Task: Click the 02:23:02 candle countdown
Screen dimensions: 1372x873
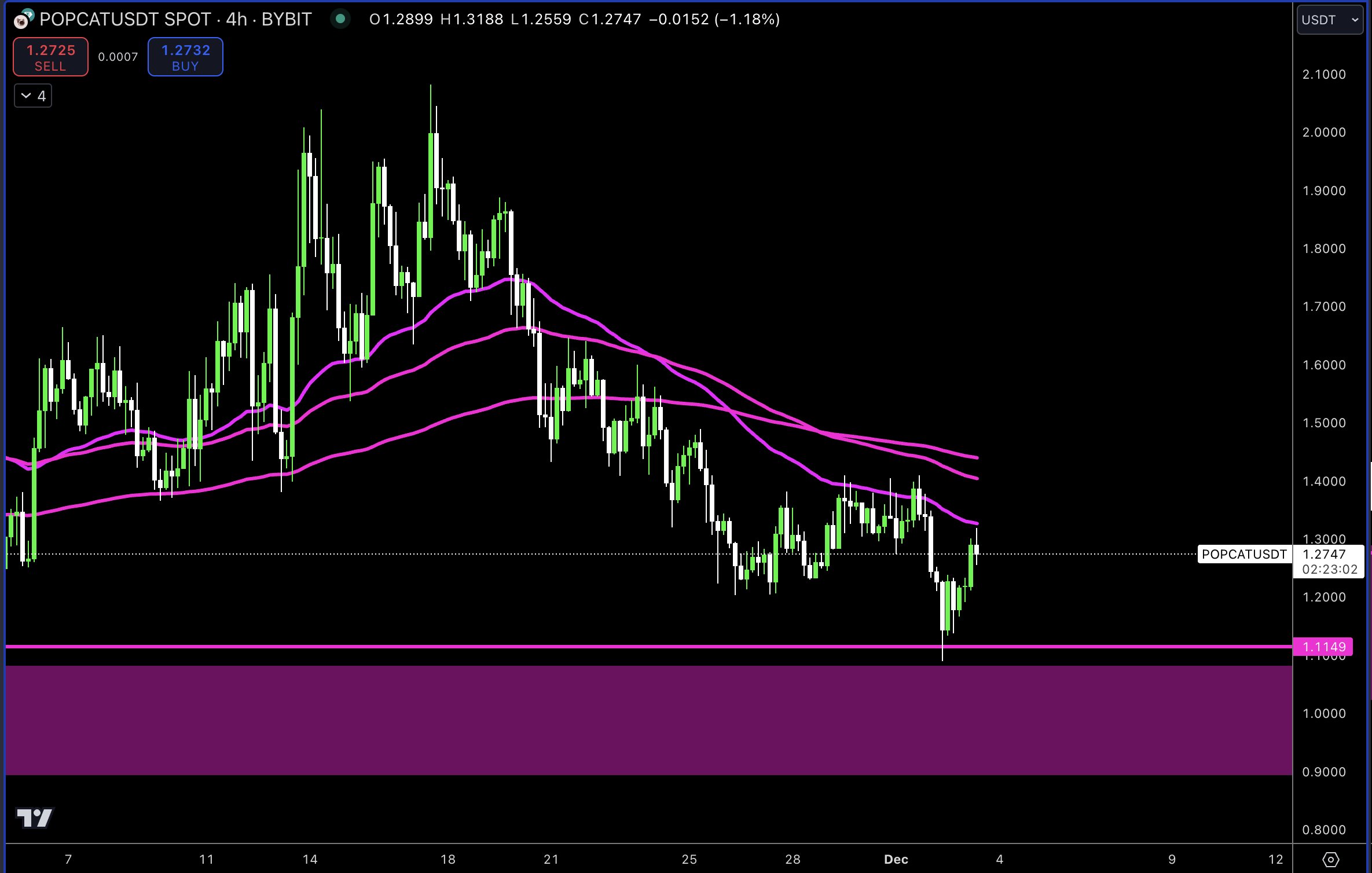Action: click(x=1330, y=570)
